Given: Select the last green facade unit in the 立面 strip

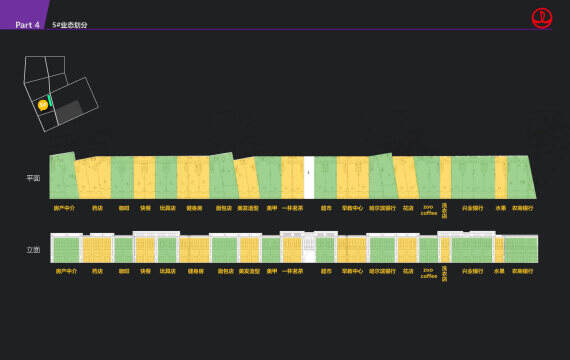Looking at the screenshot, I should (x=521, y=250).
